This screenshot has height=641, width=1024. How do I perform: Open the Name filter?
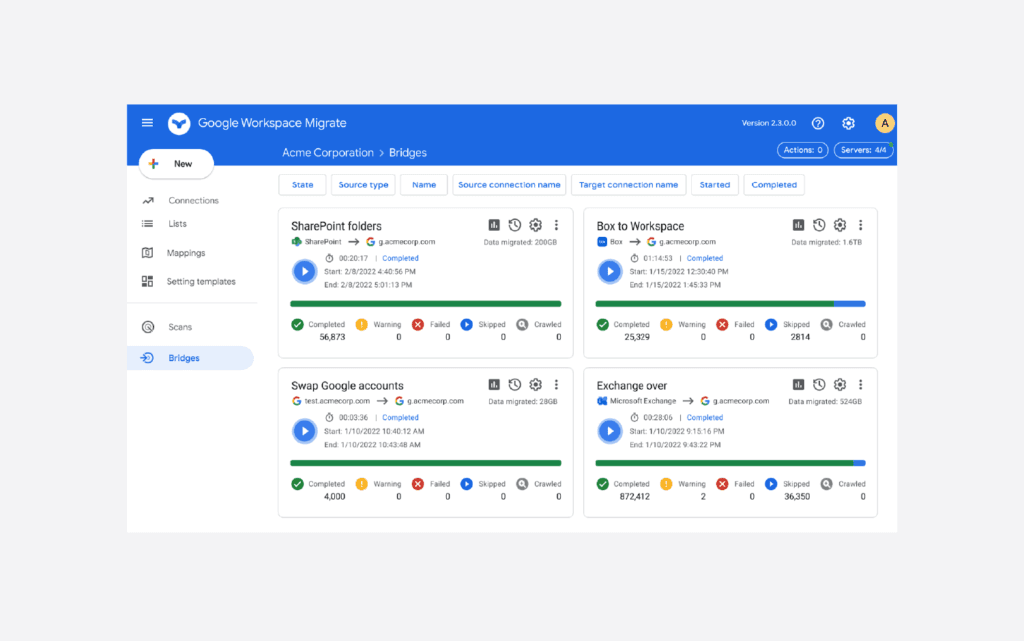click(424, 185)
